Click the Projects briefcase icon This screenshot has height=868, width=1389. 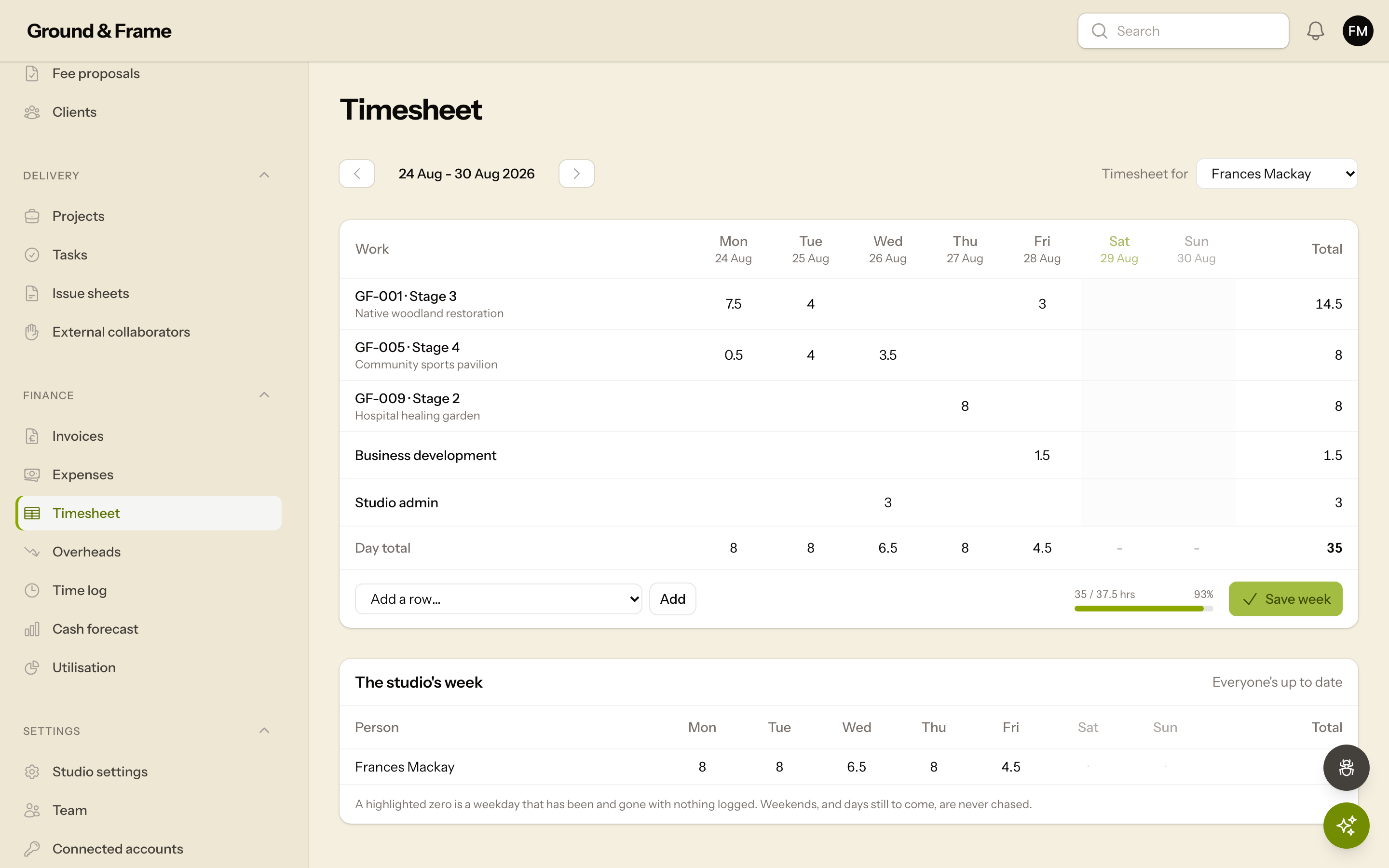[32, 217]
